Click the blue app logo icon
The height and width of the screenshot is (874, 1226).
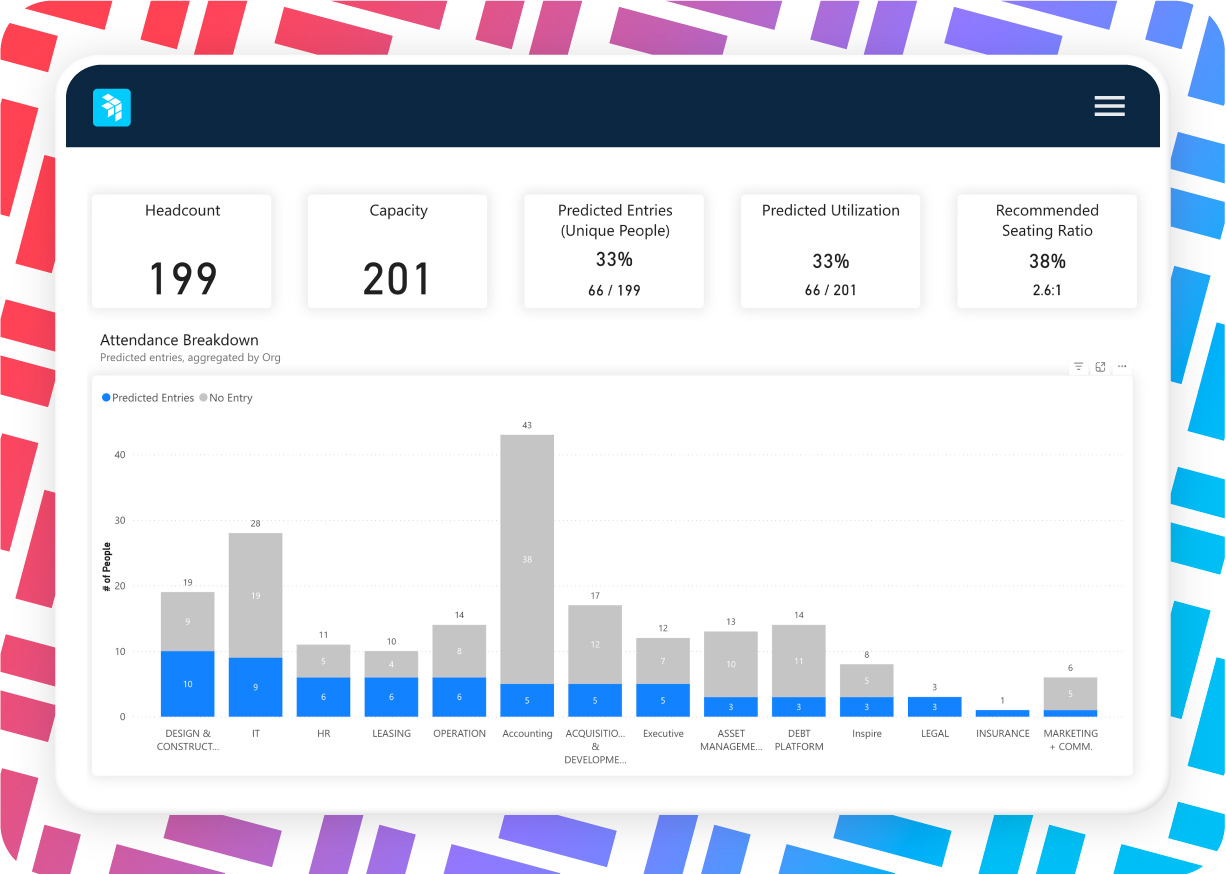tap(112, 107)
